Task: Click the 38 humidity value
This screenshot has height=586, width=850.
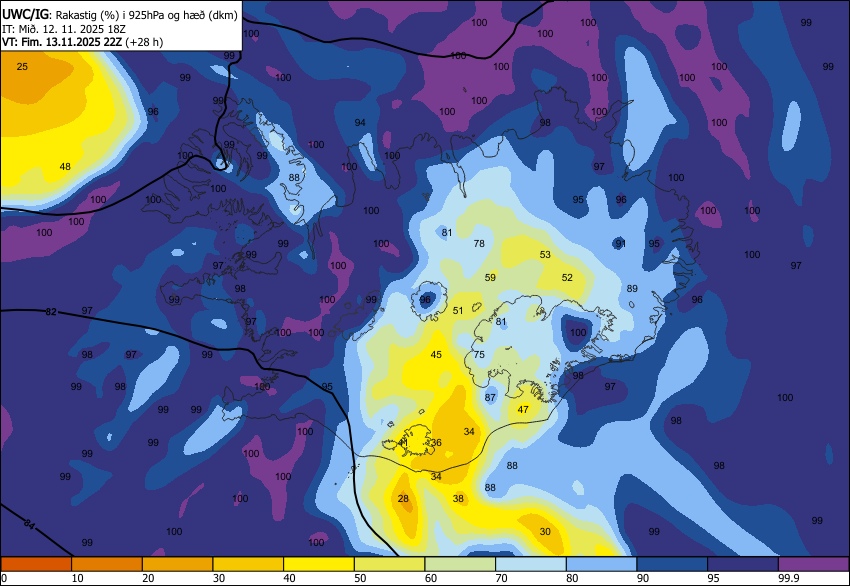Action: pyautogui.click(x=458, y=498)
